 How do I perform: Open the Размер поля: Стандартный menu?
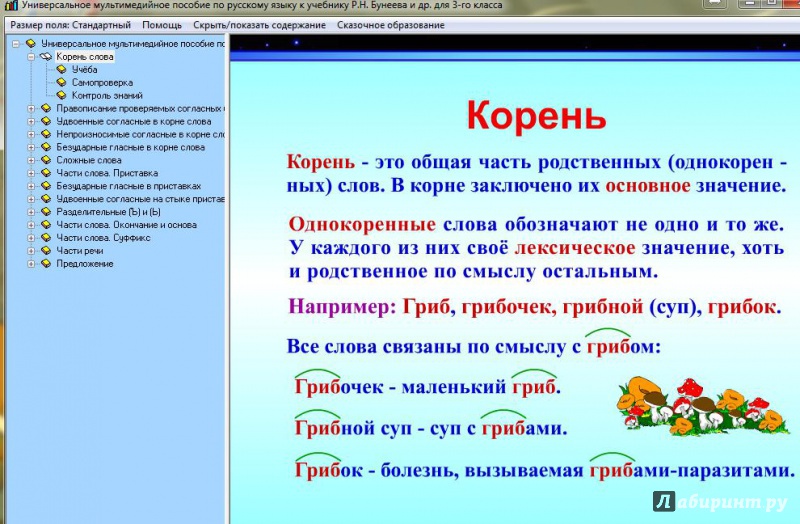coord(70,25)
